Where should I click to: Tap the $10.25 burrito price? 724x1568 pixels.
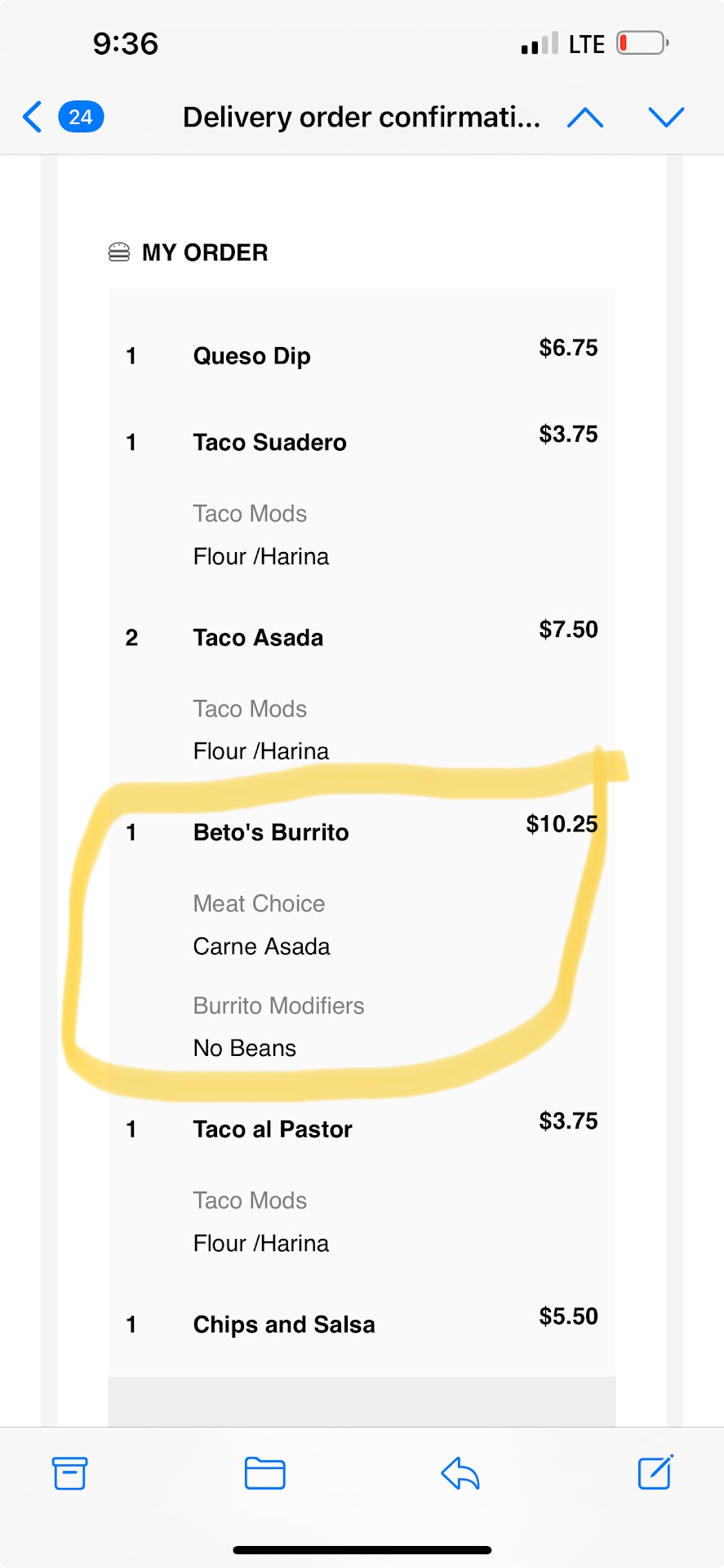click(562, 824)
